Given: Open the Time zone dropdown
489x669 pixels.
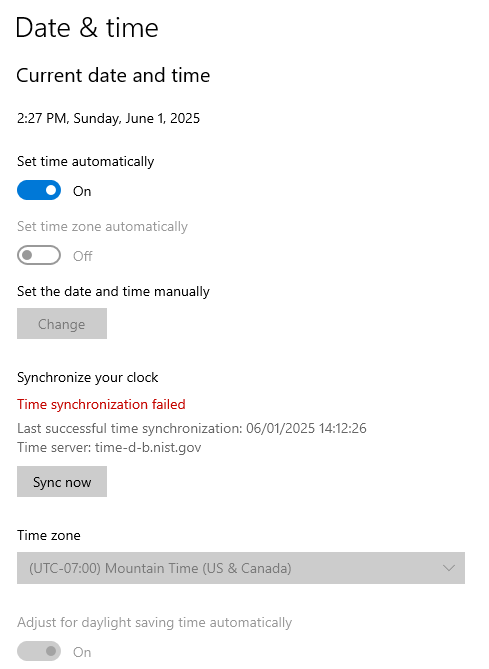Looking at the screenshot, I should pyautogui.click(x=241, y=568).
